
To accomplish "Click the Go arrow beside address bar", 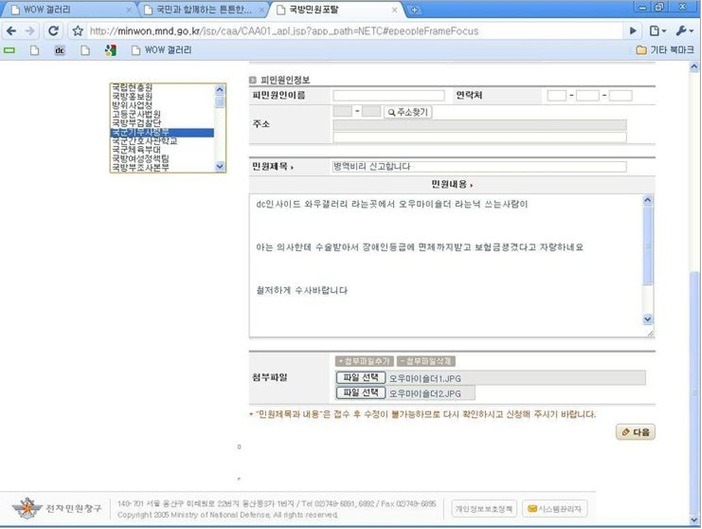I will 633,31.
